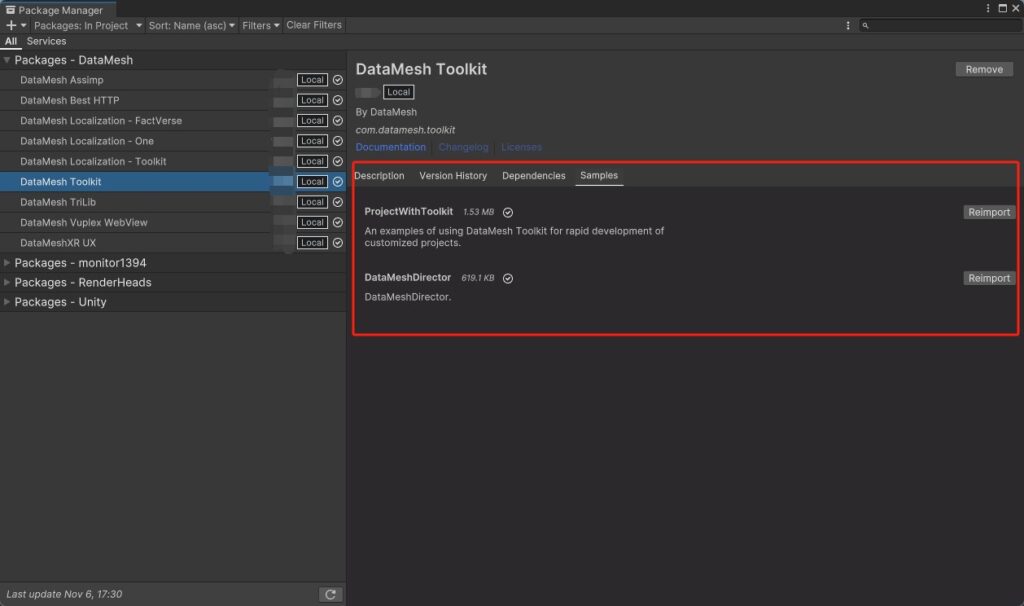Collapse the Packages - DataMesh group
Viewport: 1024px width, 606px height.
pos(8,60)
